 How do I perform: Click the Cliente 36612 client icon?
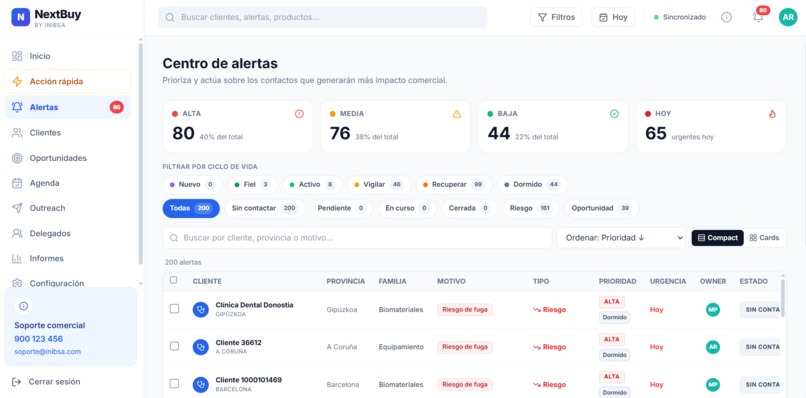200,347
